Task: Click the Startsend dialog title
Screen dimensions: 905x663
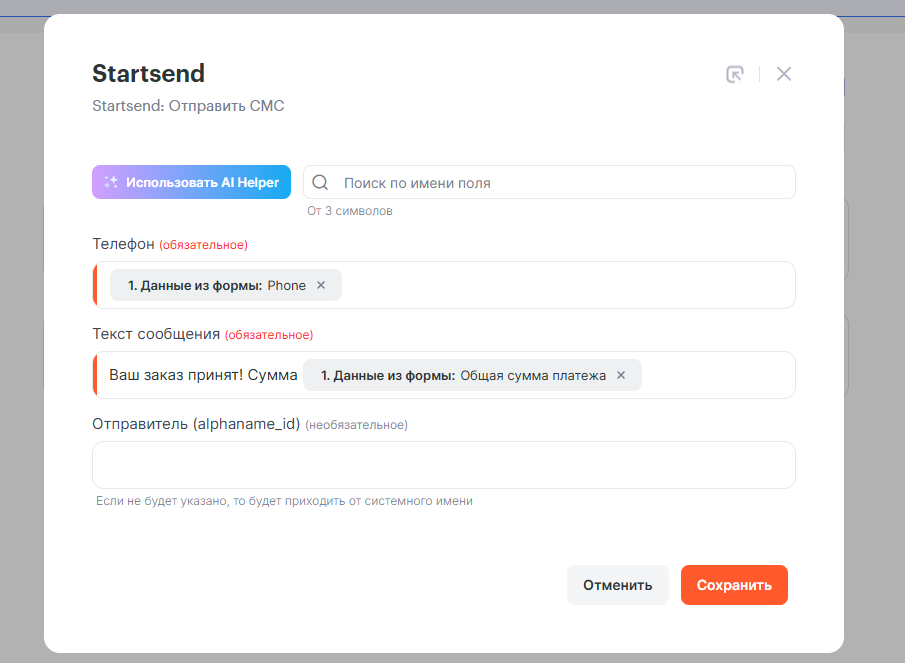Action: point(148,73)
